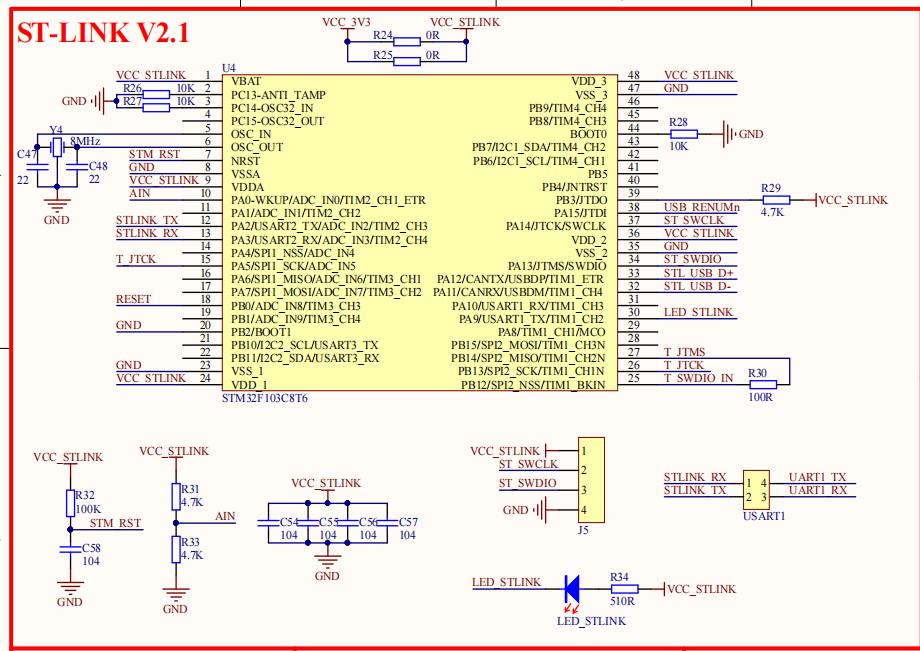Click the "PB3/JTDO" pin name
Viewport: 920px width, 651px height.
581,200
